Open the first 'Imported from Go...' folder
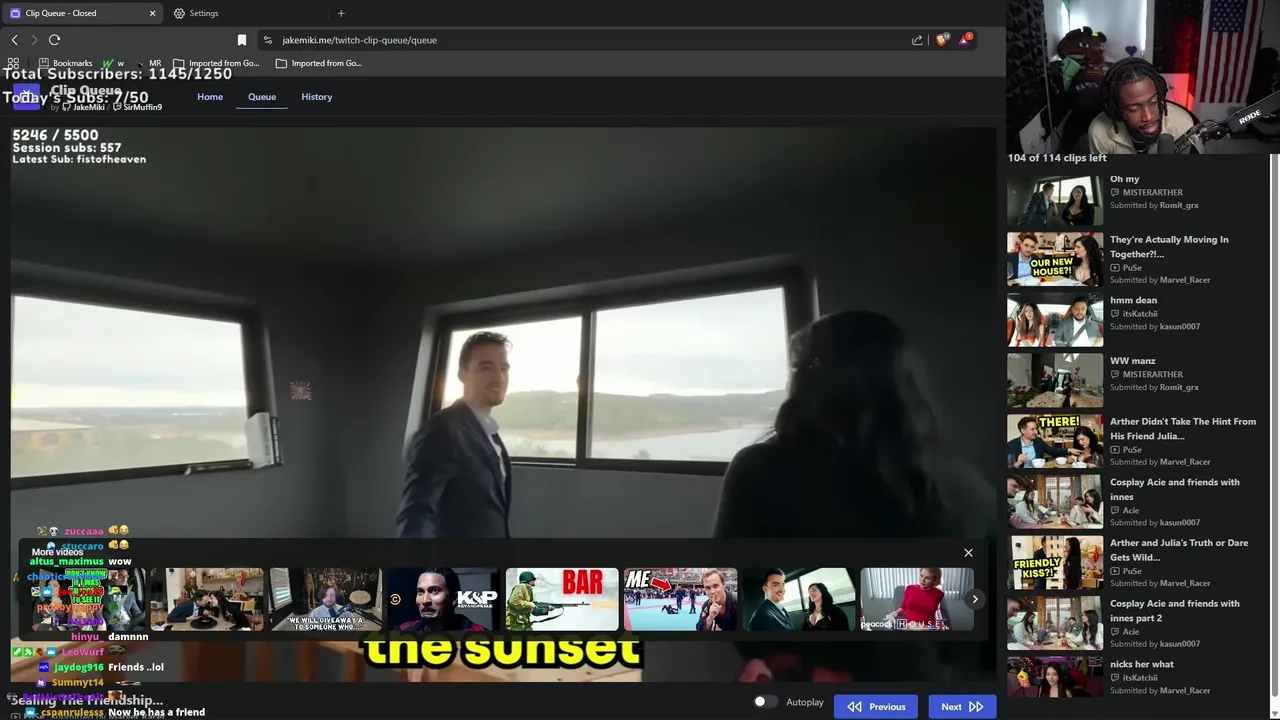This screenshot has height=720, width=1280. point(216,63)
